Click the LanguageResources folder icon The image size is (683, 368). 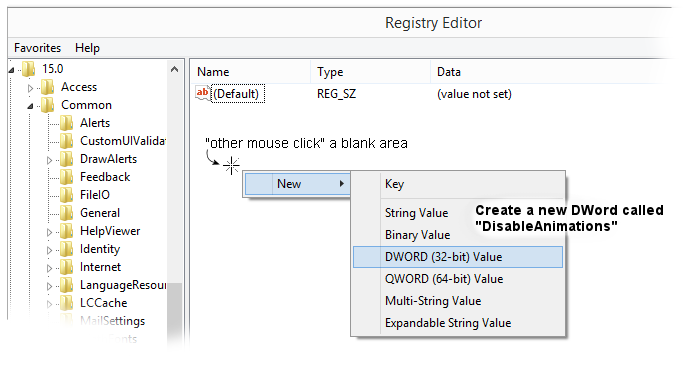click(66, 285)
